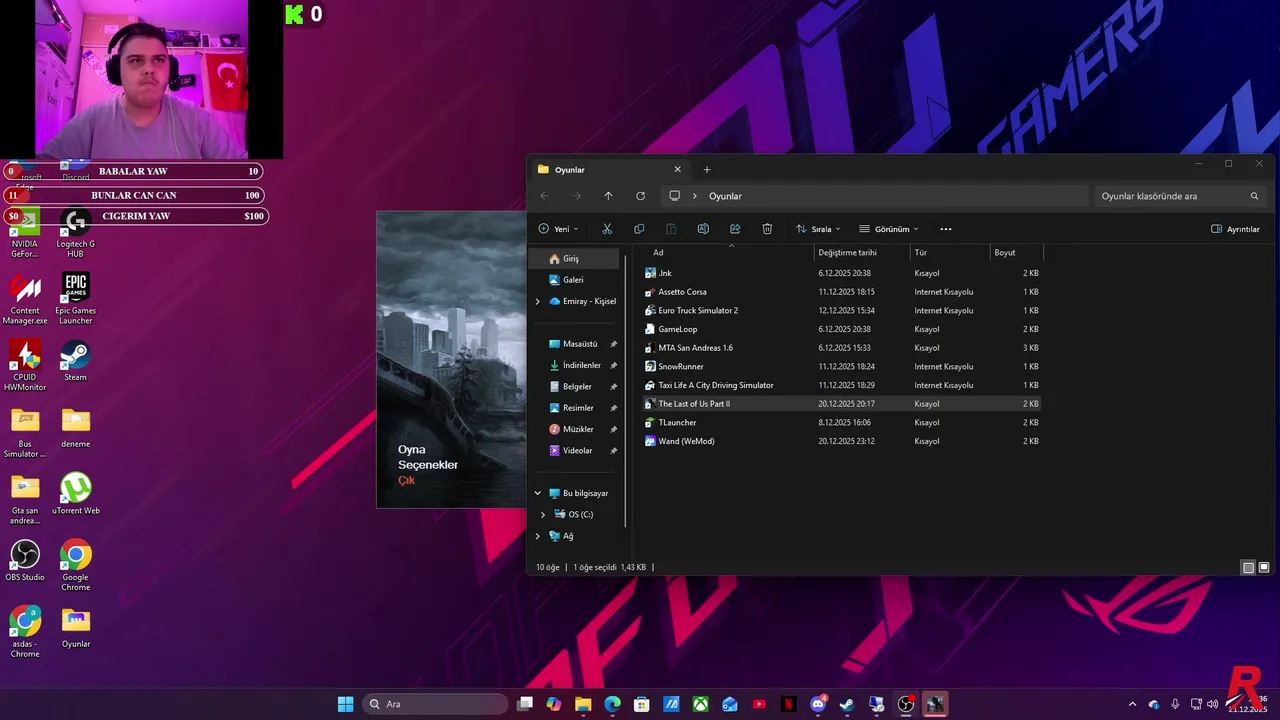Expand the Emiray - Kişisel tree node
The image size is (1280, 720).
click(x=537, y=301)
